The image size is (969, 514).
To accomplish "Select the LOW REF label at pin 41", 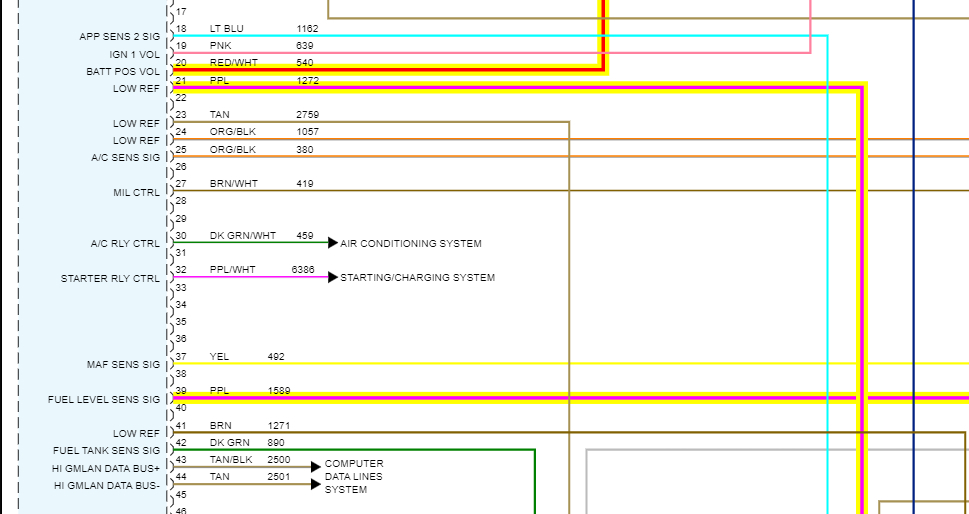I will coord(137,434).
